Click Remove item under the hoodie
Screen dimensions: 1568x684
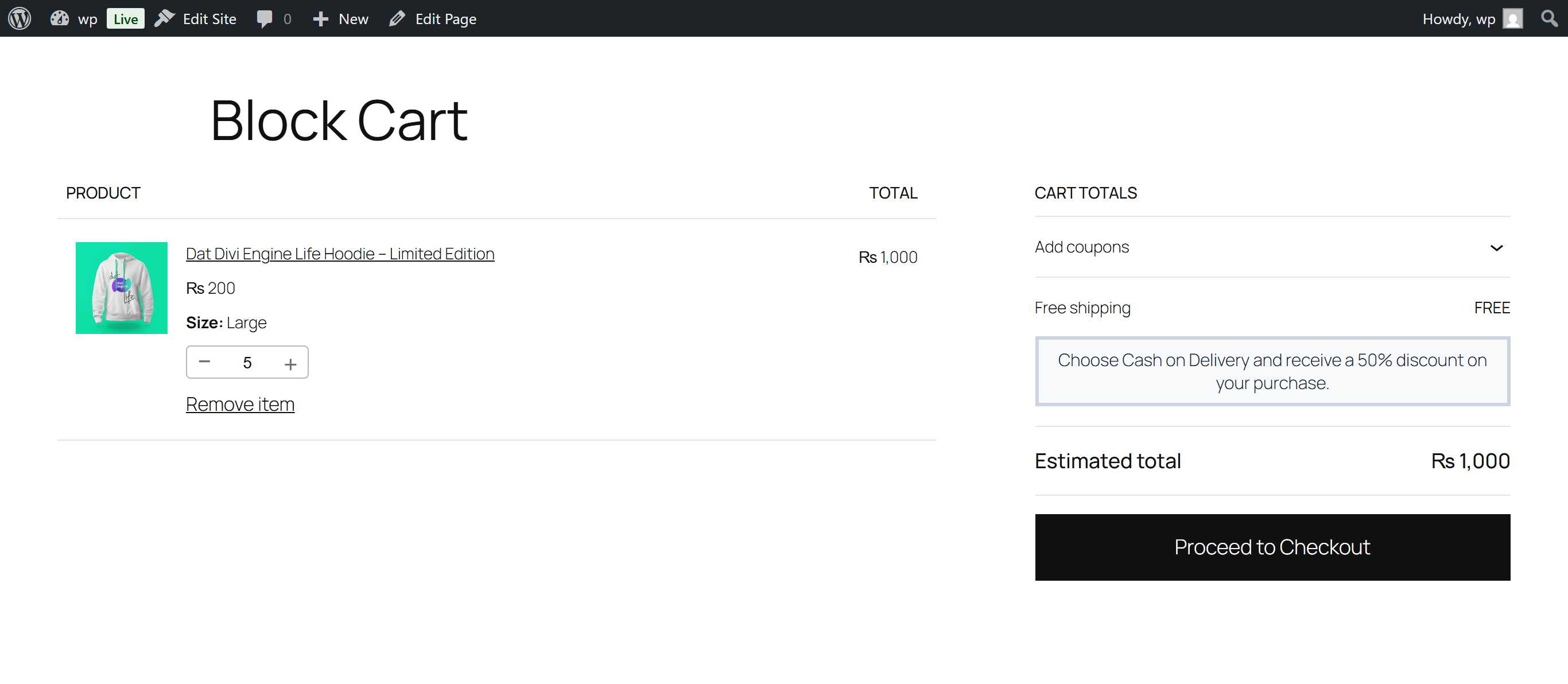[240, 403]
